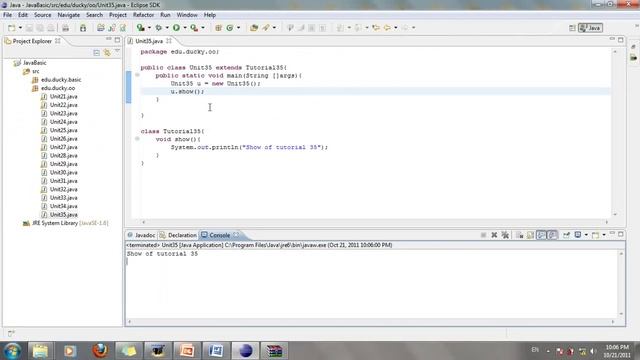Toggle Show Console on standard output
640x360 pixels.
pyautogui.click(x=541, y=235)
